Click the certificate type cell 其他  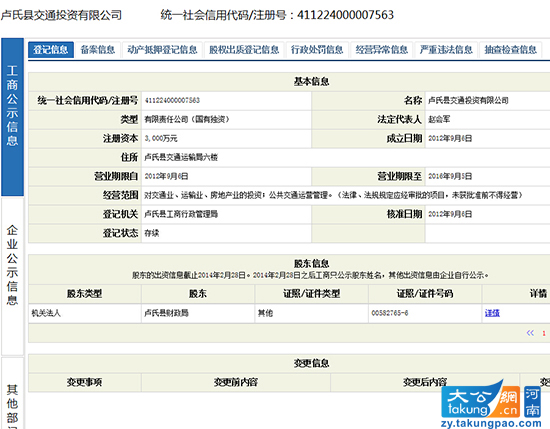click(311, 313)
